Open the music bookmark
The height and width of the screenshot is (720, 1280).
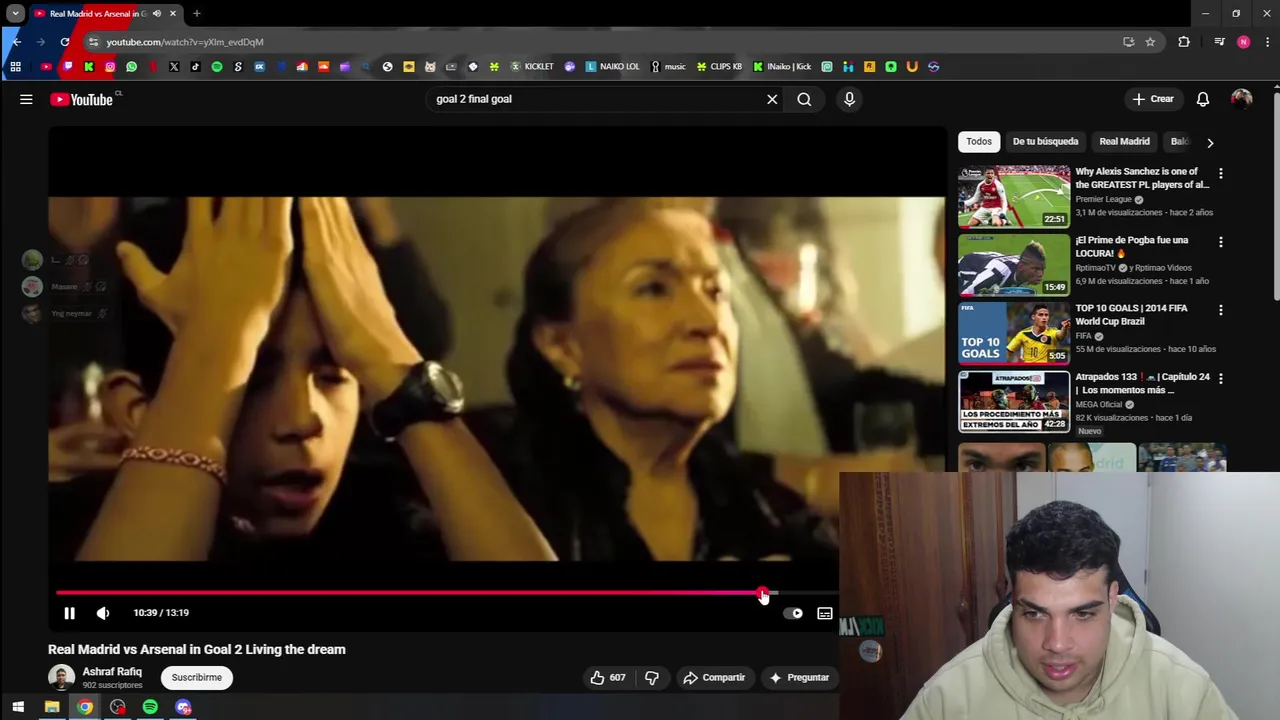669,67
